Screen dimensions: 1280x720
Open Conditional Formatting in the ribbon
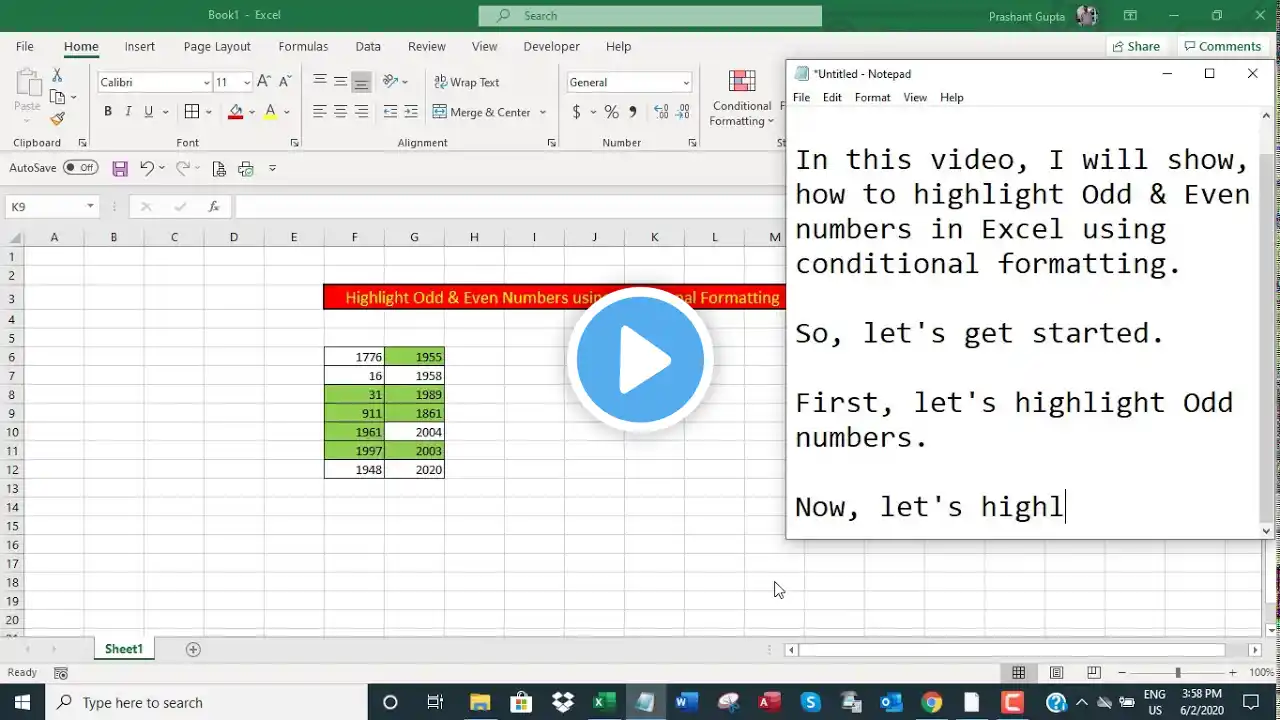click(742, 99)
